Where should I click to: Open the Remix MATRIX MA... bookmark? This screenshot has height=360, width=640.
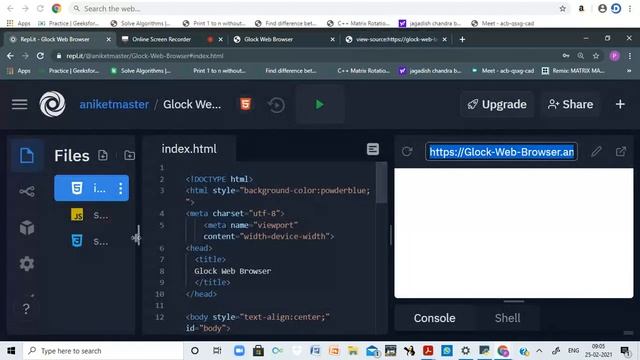[573, 71]
